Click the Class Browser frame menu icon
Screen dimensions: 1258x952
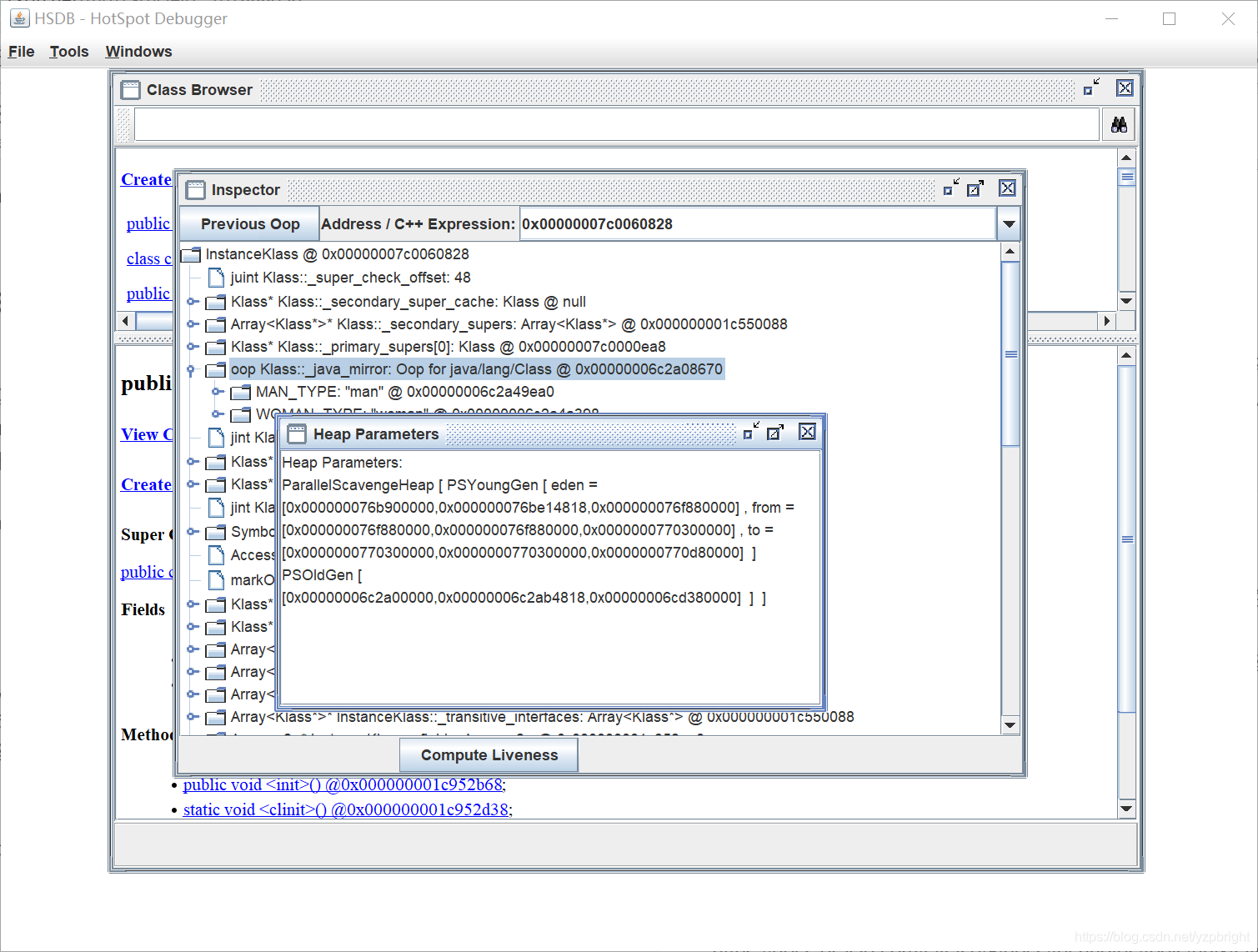[130, 89]
